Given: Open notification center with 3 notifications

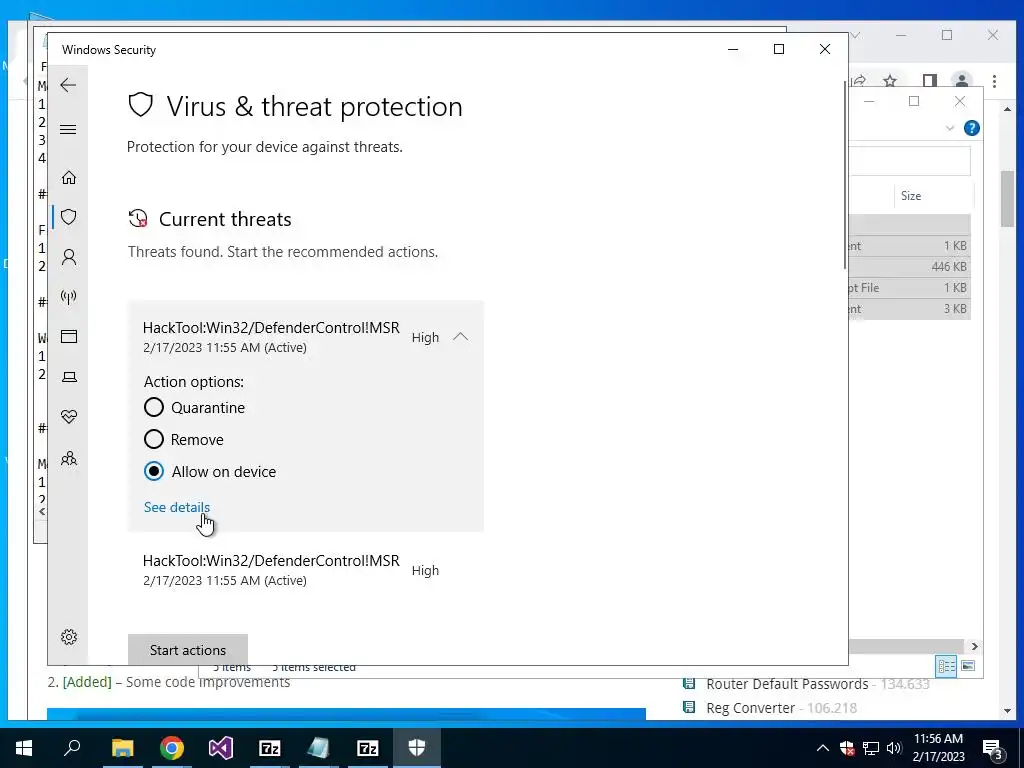Looking at the screenshot, I should (x=993, y=748).
